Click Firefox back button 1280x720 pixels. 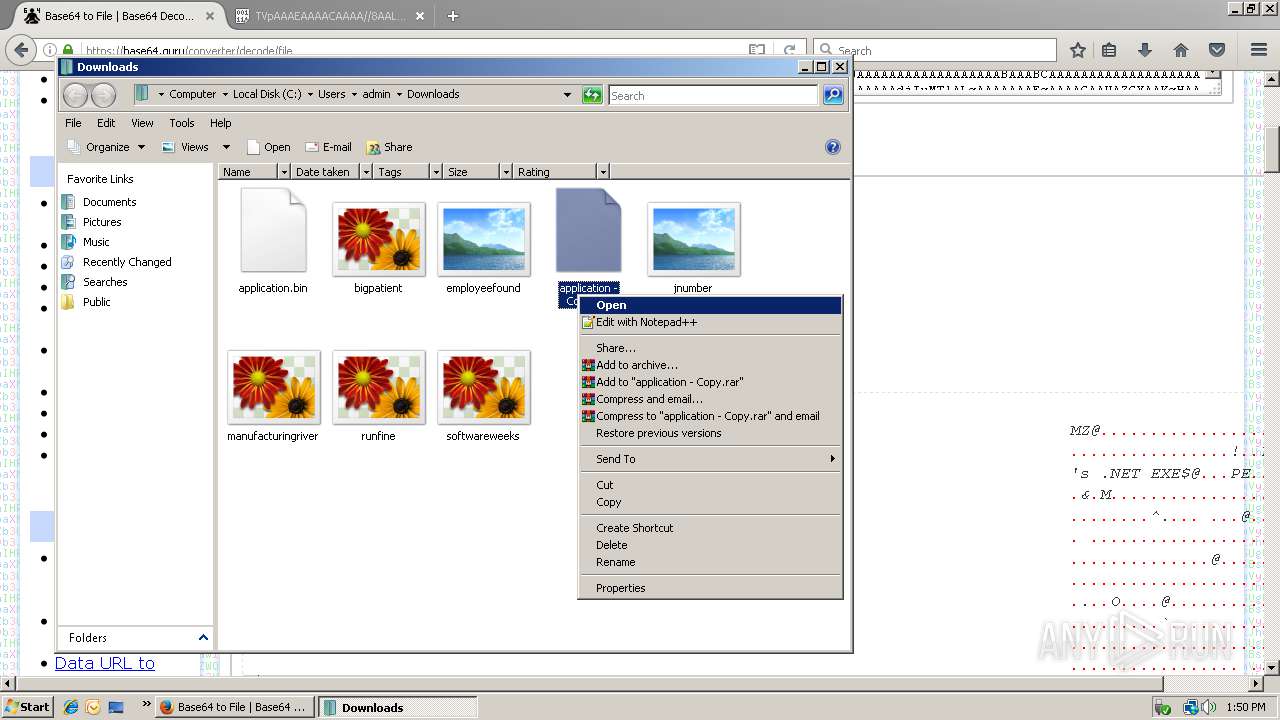tap(21, 50)
